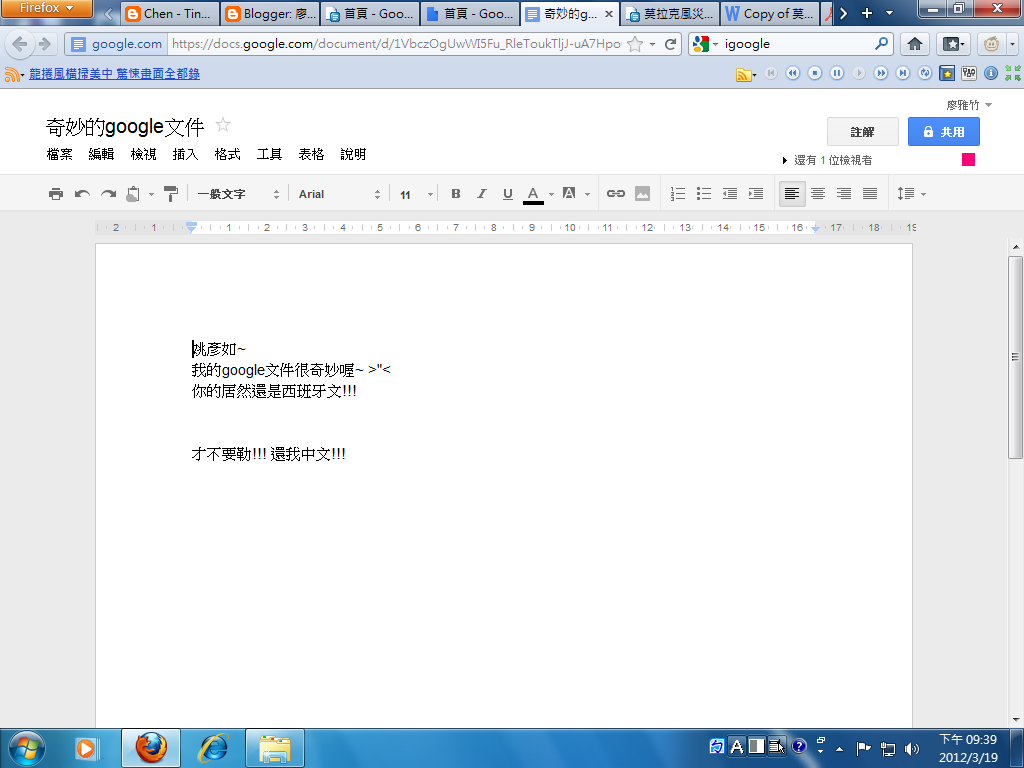Open the 格式 menu

pos(227,154)
